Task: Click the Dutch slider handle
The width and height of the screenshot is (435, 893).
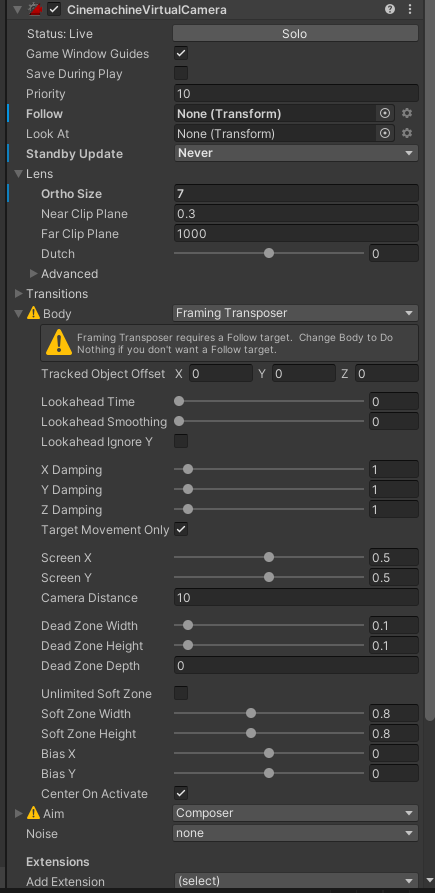Action: [x=269, y=253]
